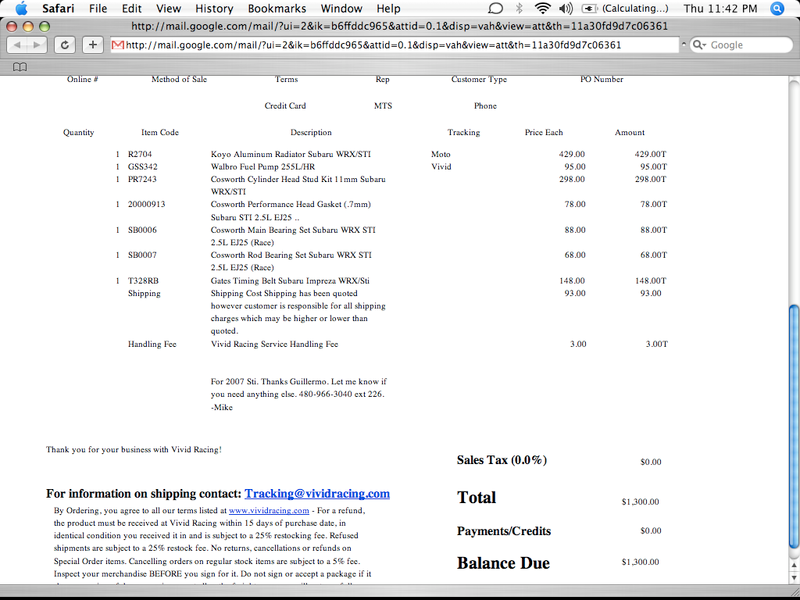Open the iChat status bubble icon
The image size is (800, 600).
495,9
